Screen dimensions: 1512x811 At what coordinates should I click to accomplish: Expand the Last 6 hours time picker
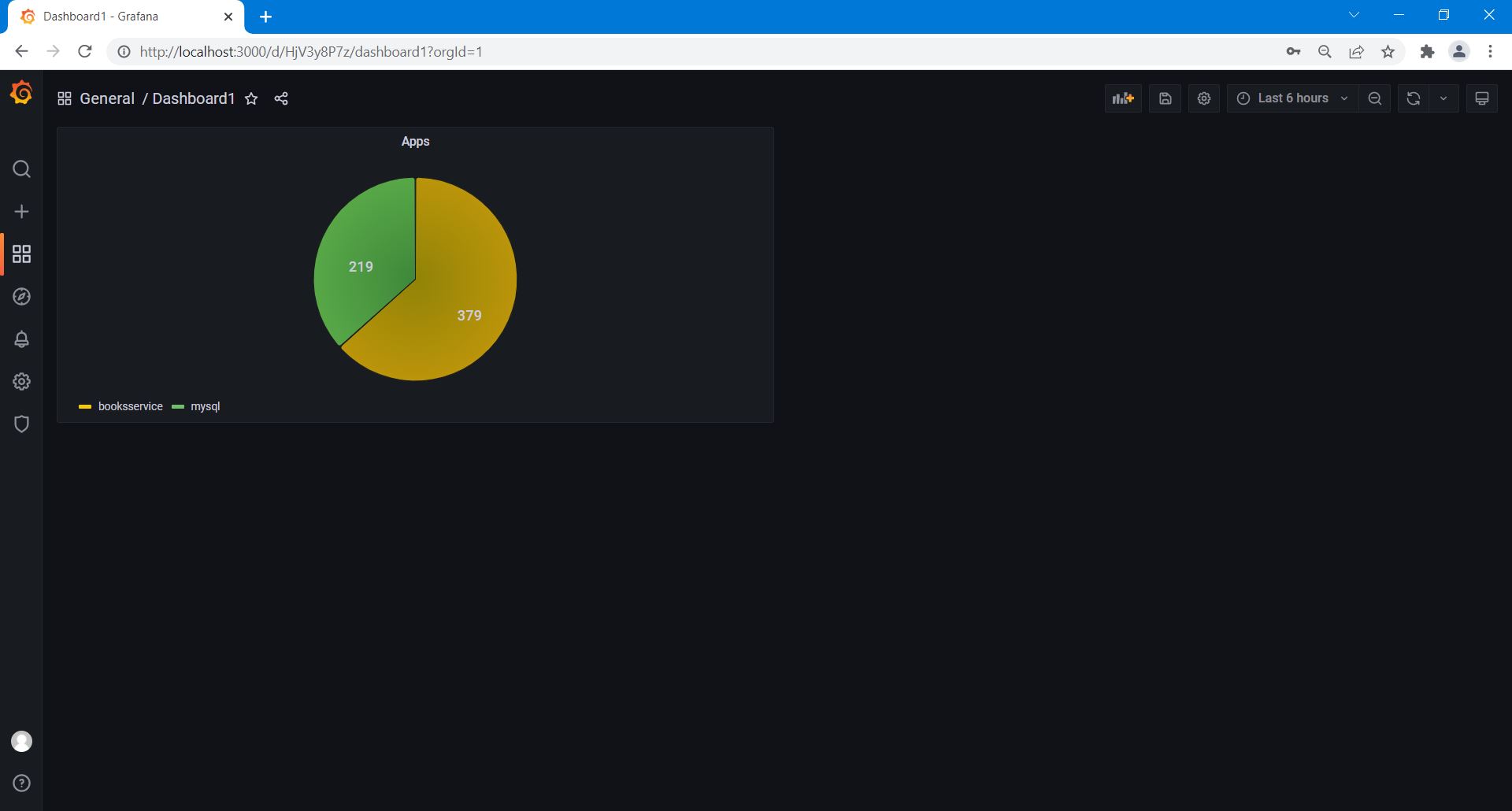click(1291, 98)
